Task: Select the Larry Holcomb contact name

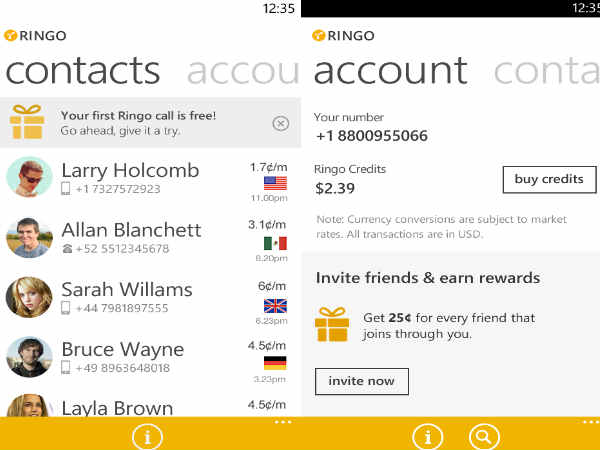Action: click(130, 170)
